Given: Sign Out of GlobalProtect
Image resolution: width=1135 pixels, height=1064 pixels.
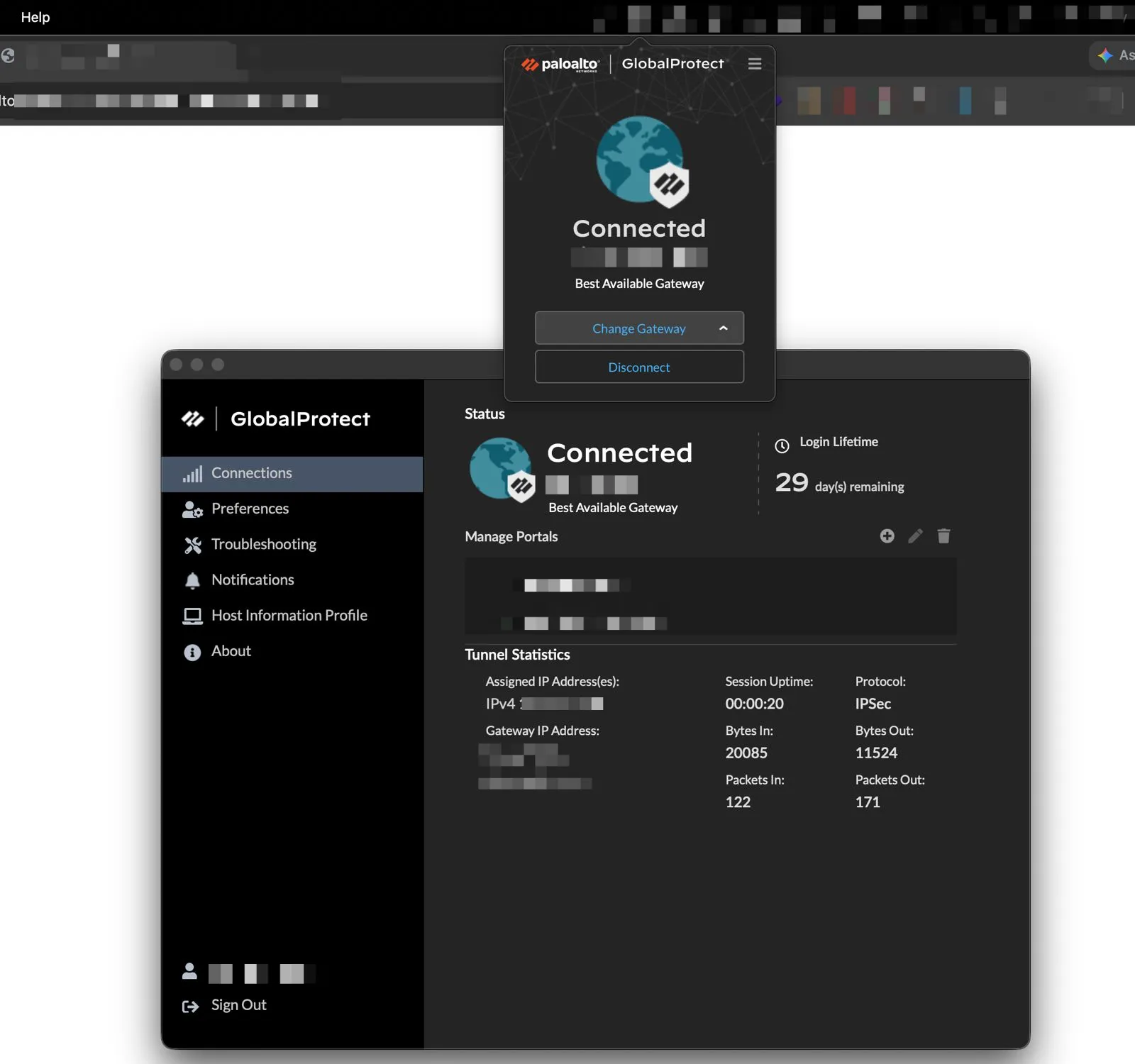Looking at the screenshot, I should [224, 1005].
